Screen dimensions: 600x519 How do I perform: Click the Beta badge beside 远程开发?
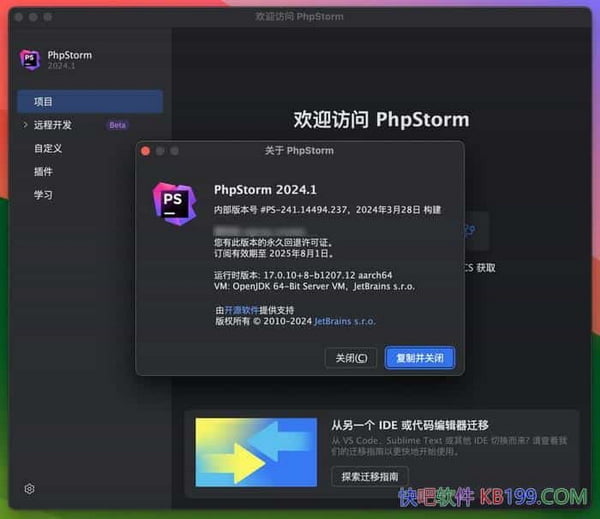118,125
